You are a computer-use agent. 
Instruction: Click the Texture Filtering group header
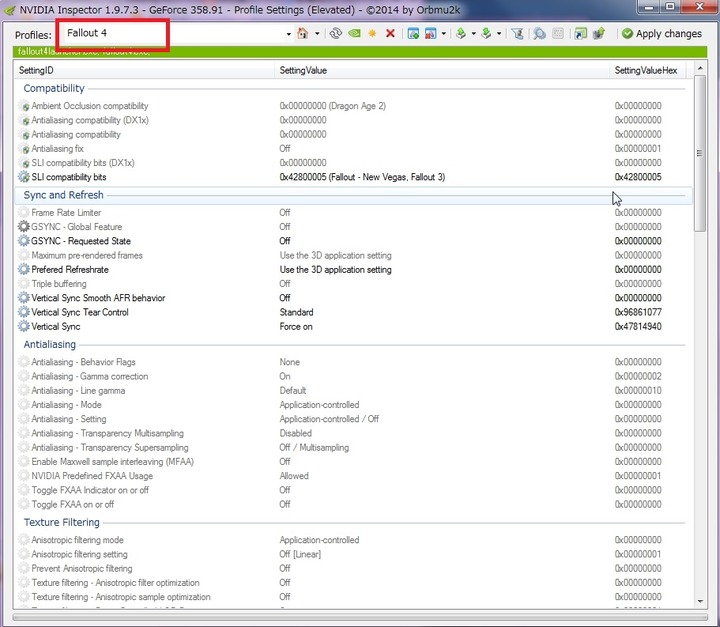62,522
